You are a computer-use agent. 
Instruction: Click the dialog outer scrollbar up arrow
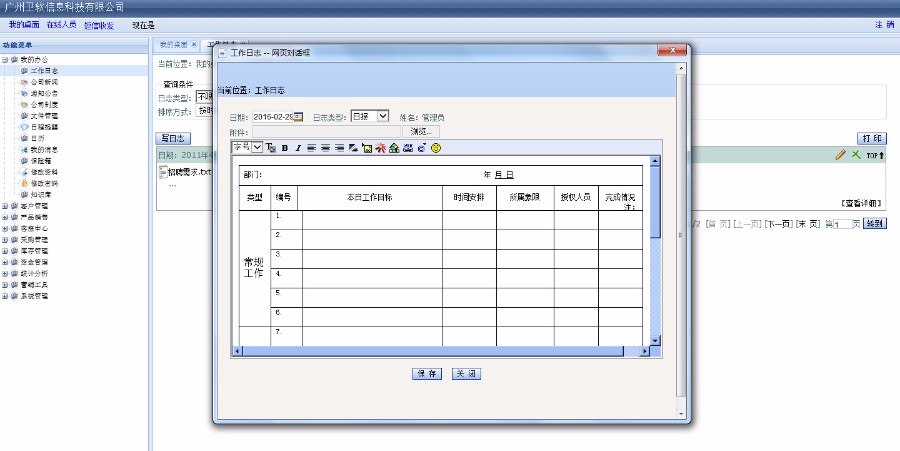click(x=681, y=68)
